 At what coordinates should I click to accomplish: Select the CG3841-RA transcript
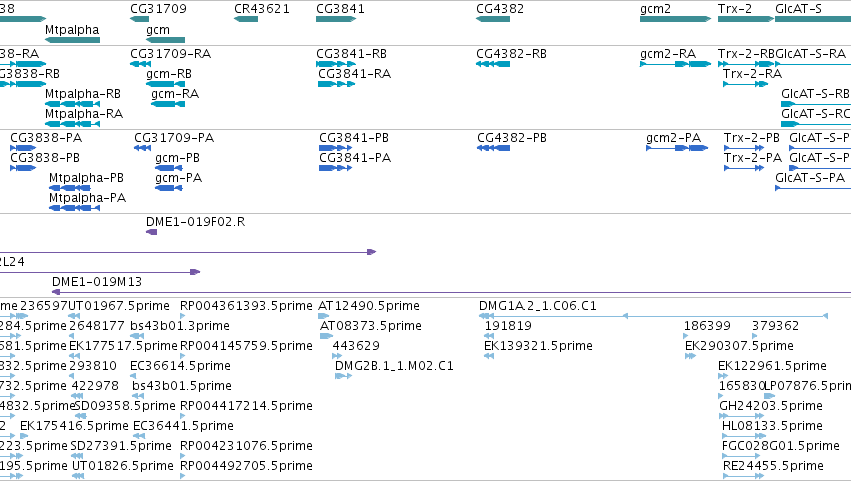pyautogui.click(x=336, y=84)
